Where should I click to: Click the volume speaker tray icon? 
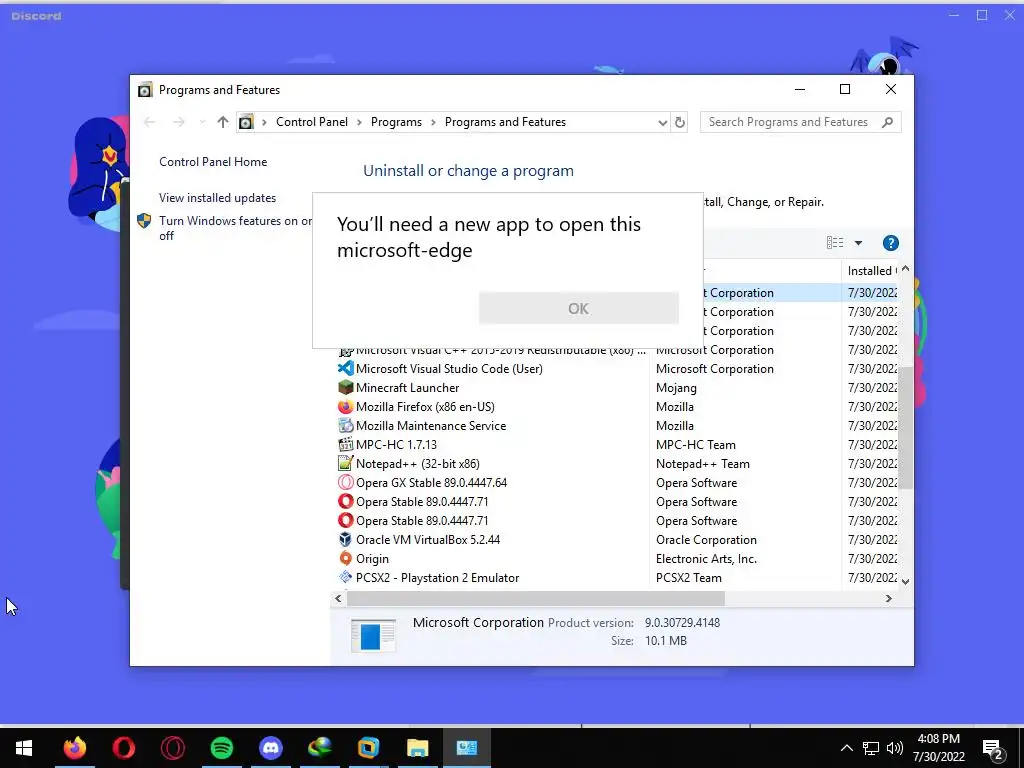coord(895,748)
